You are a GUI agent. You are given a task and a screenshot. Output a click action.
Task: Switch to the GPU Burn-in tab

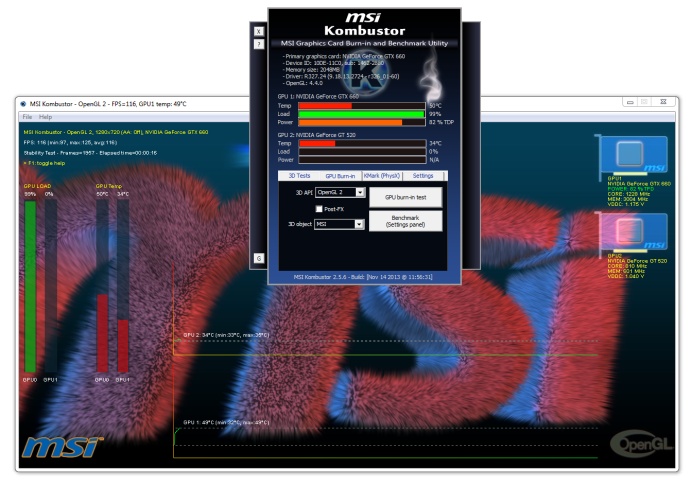point(340,176)
